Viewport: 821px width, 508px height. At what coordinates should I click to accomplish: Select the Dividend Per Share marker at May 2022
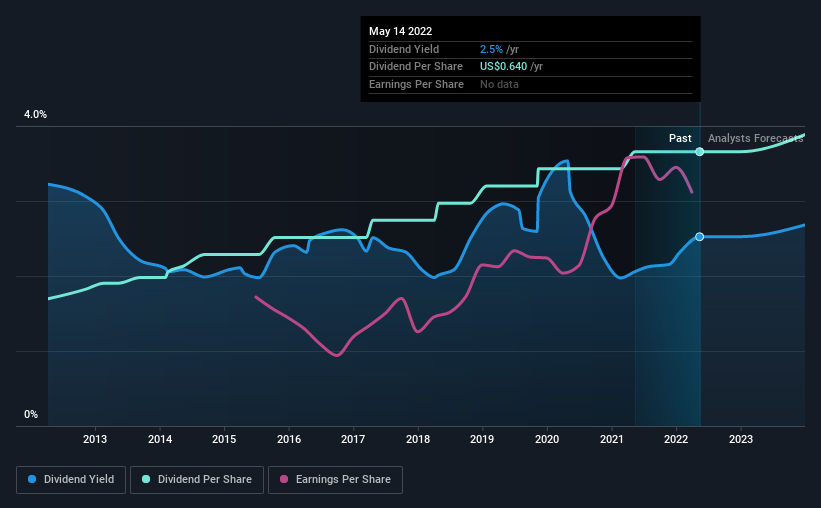click(x=700, y=152)
